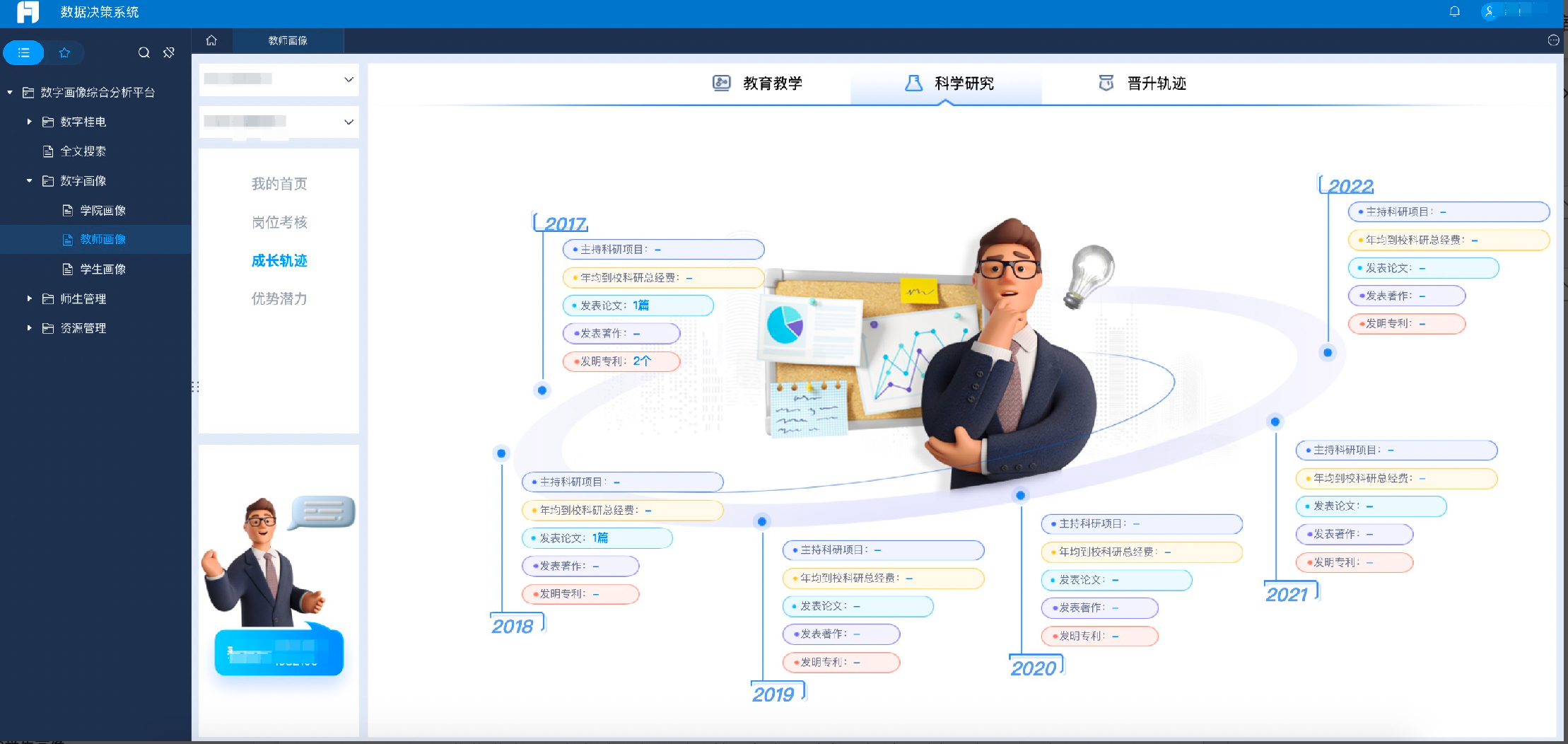This screenshot has width=1568, height=744.
Task: Go to home via house icon
Action: coord(211,40)
